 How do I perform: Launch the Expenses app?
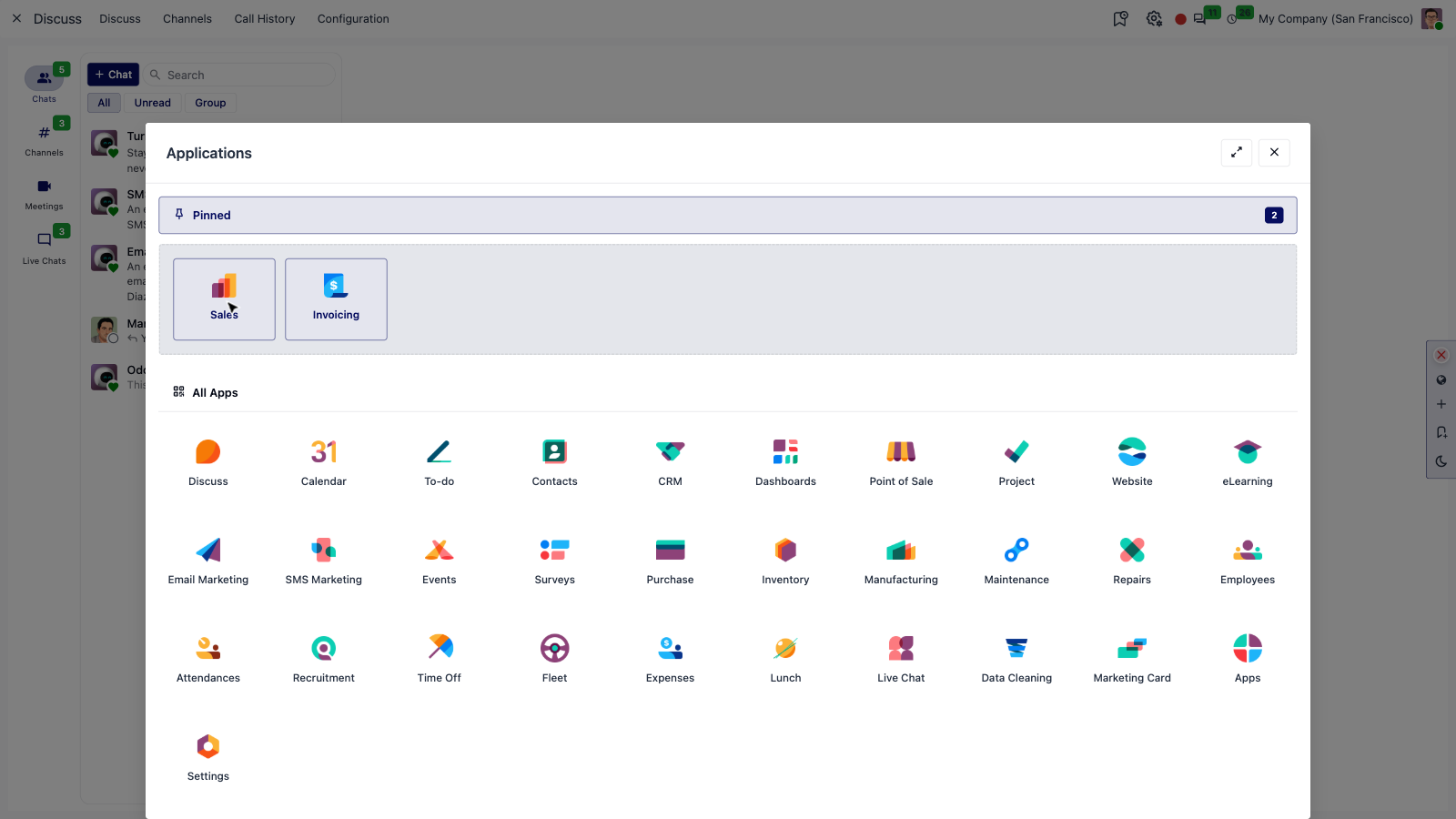671,659
